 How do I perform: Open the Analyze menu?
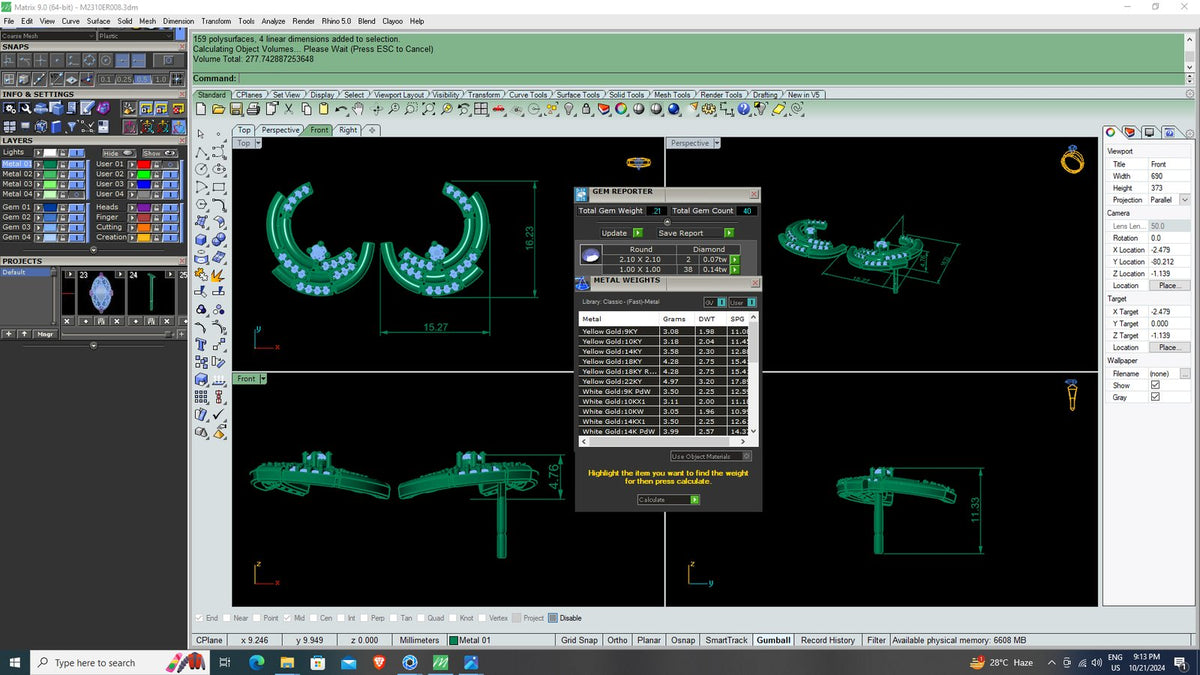point(273,20)
